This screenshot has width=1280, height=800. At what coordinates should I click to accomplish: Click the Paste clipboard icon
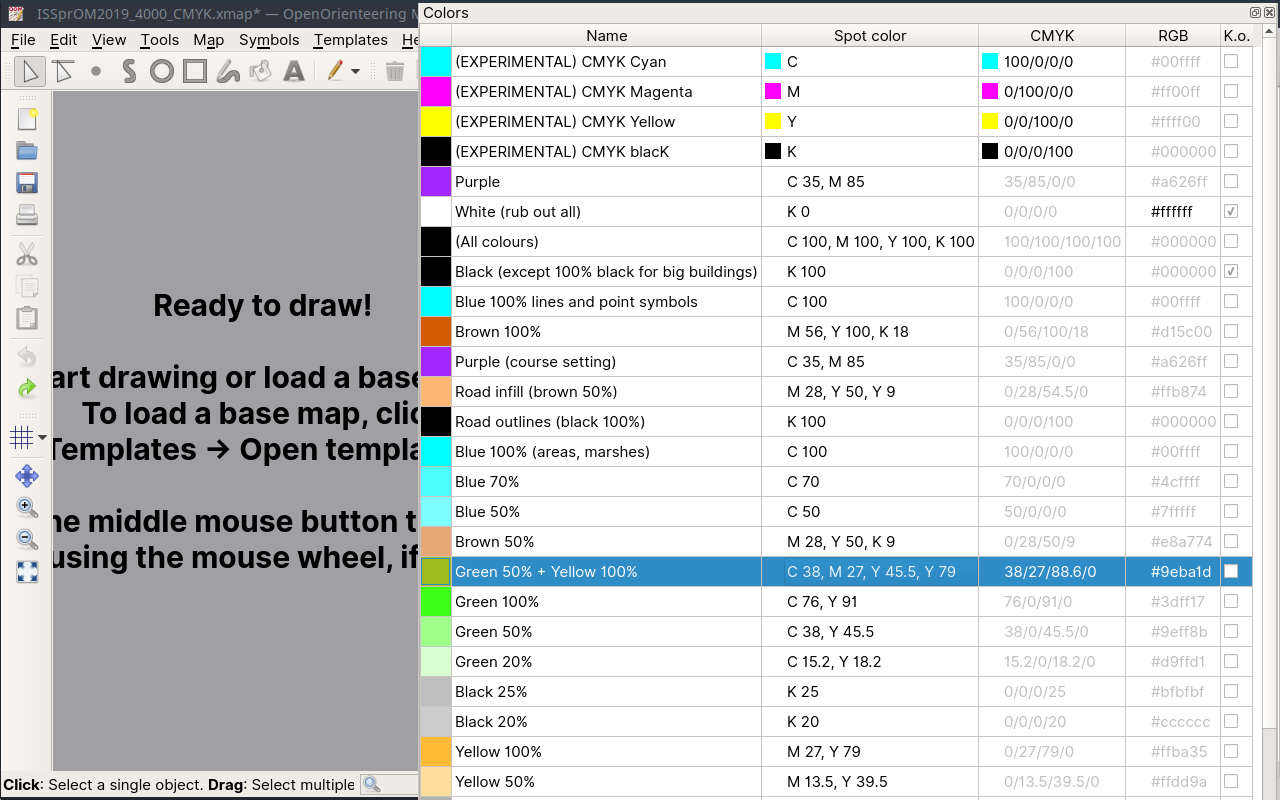tap(27, 318)
